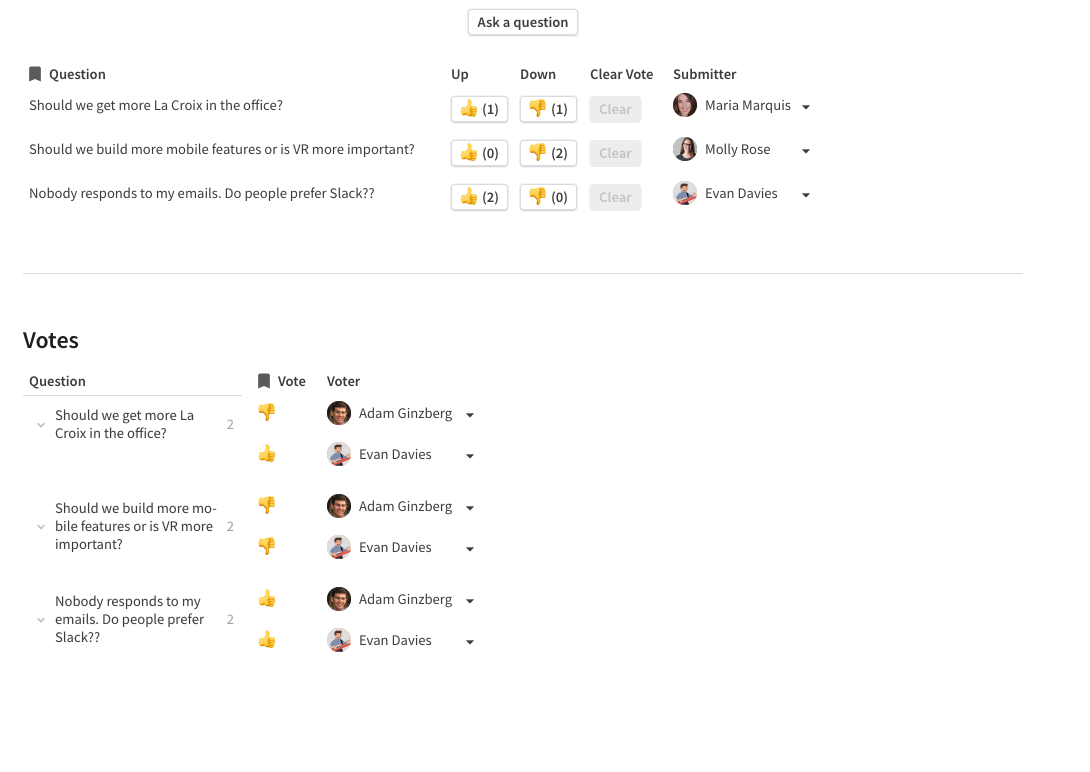Click Maria Marquis's avatar
1090x772 pixels.
(685, 106)
